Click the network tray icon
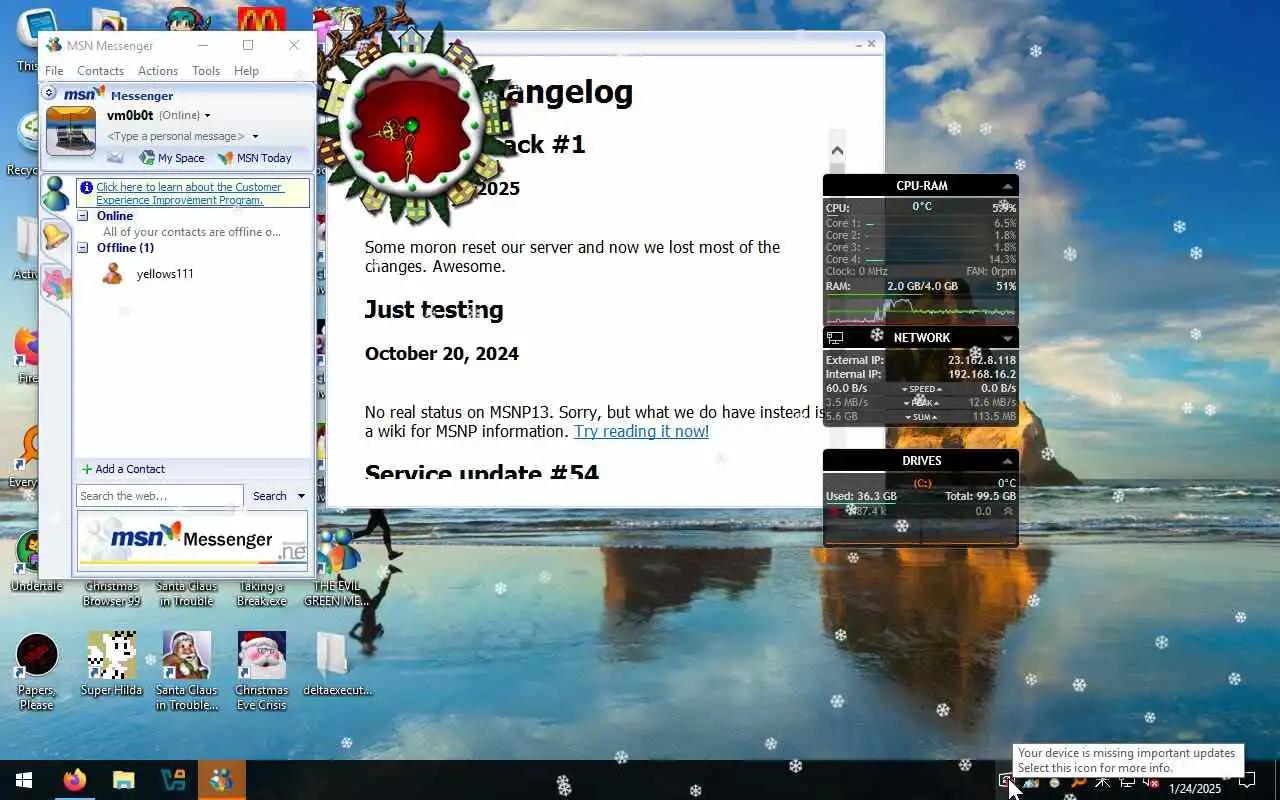This screenshot has height=800, width=1280. tap(1127, 782)
